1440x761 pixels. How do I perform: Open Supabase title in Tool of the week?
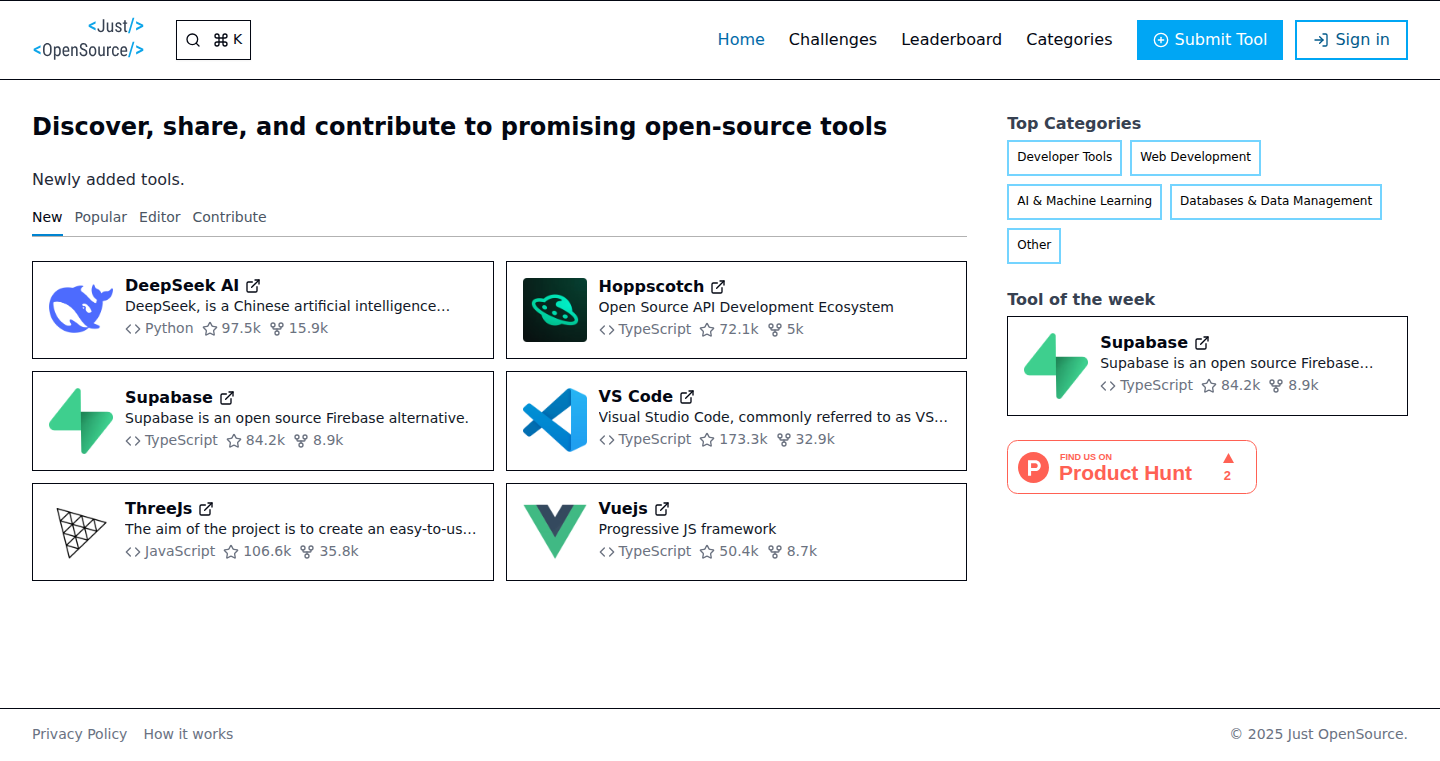[x=1144, y=343]
